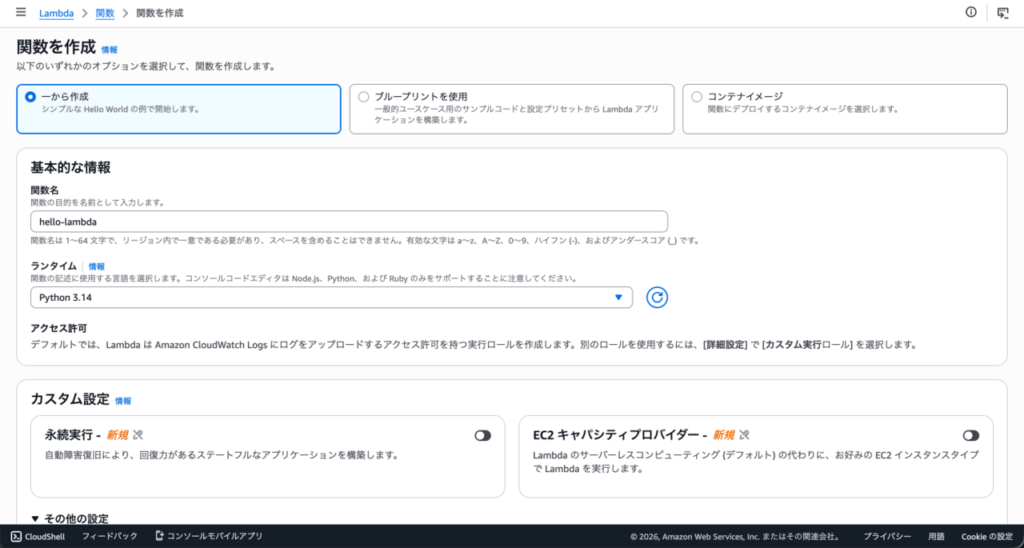Viewport: 1024px width, 548px height.
Task: Enable the EC2 キャパシティプロバイダー toggle
Action: [971, 436]
